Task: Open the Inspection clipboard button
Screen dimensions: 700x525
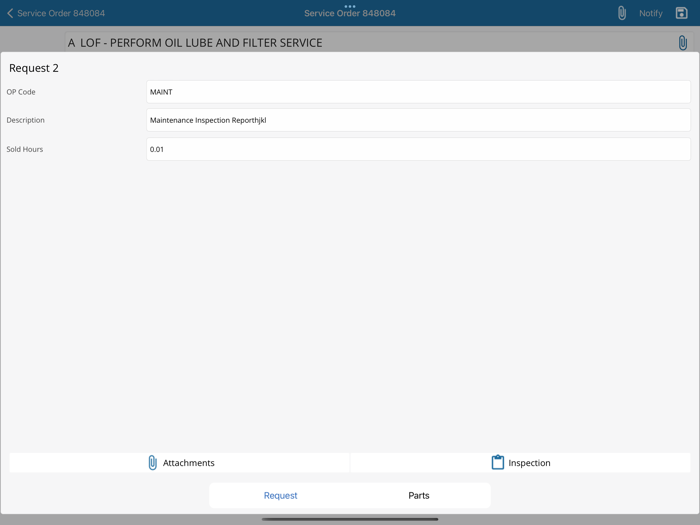Action: (521, 463)
